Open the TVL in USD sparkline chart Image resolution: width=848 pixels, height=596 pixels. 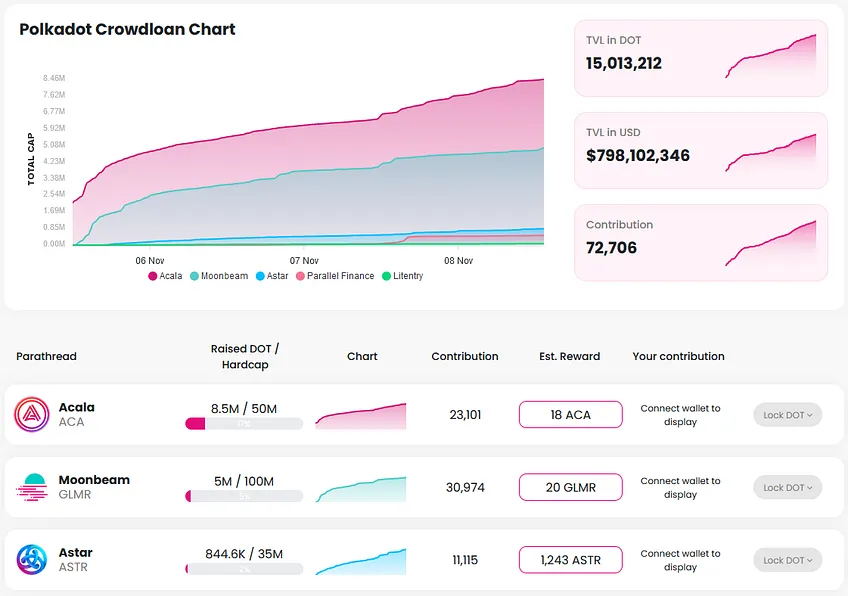coord(771,153)
